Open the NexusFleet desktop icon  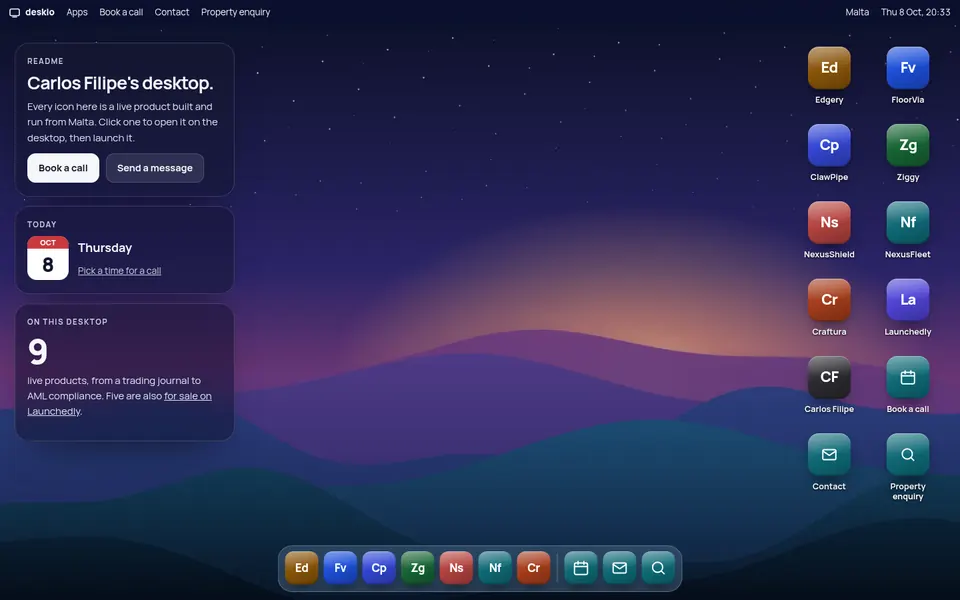(x=907, y=222)
